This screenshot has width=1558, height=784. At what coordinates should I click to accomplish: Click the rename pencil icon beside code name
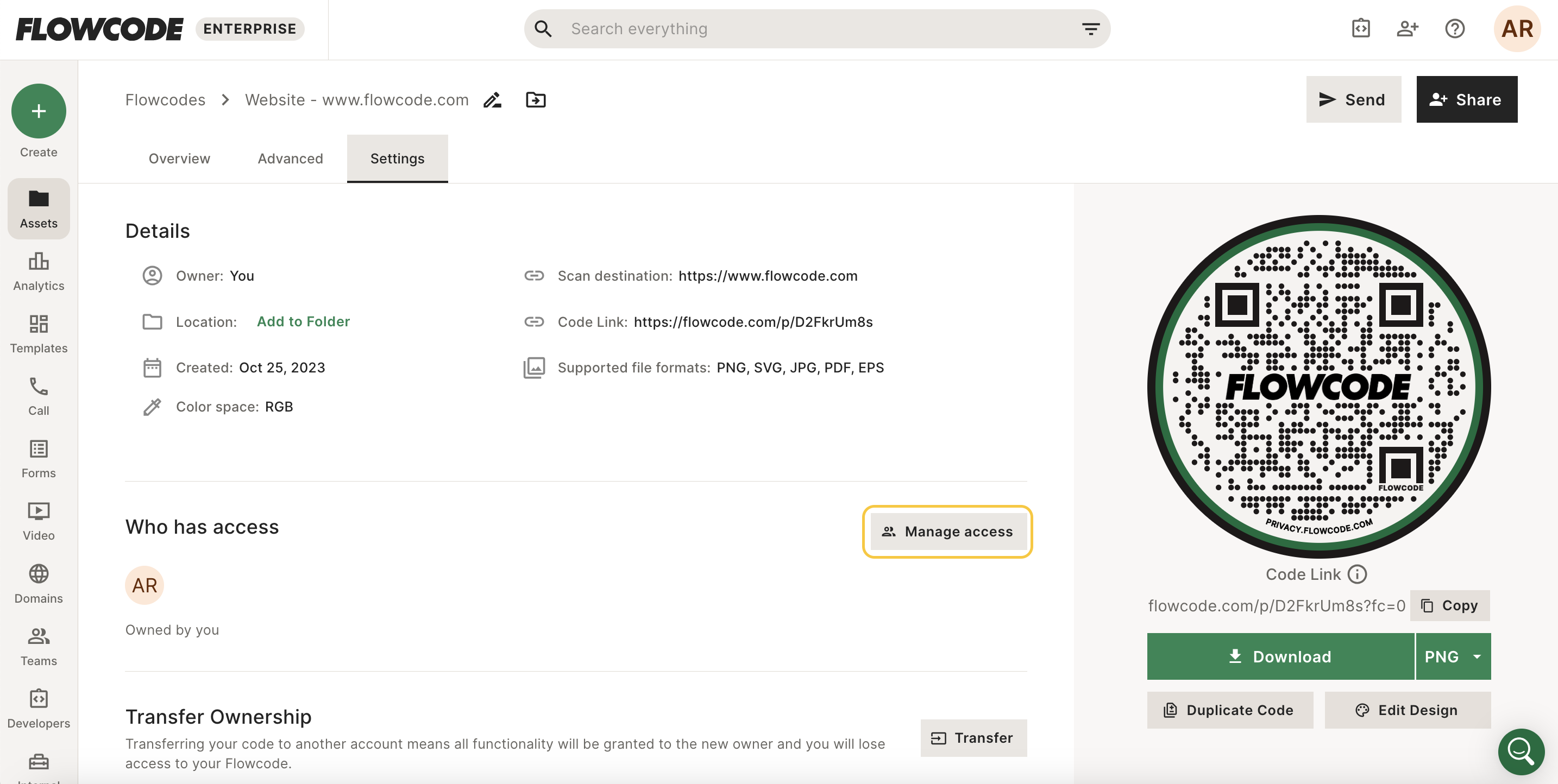tap(492, 100)
